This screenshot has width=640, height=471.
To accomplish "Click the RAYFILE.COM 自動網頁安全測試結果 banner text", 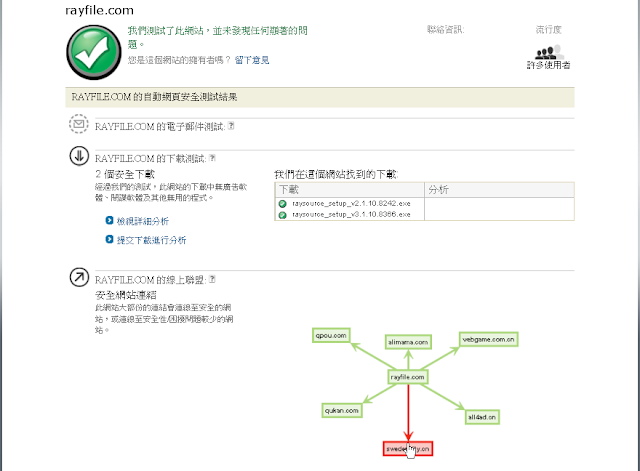I will coord(154,97).
